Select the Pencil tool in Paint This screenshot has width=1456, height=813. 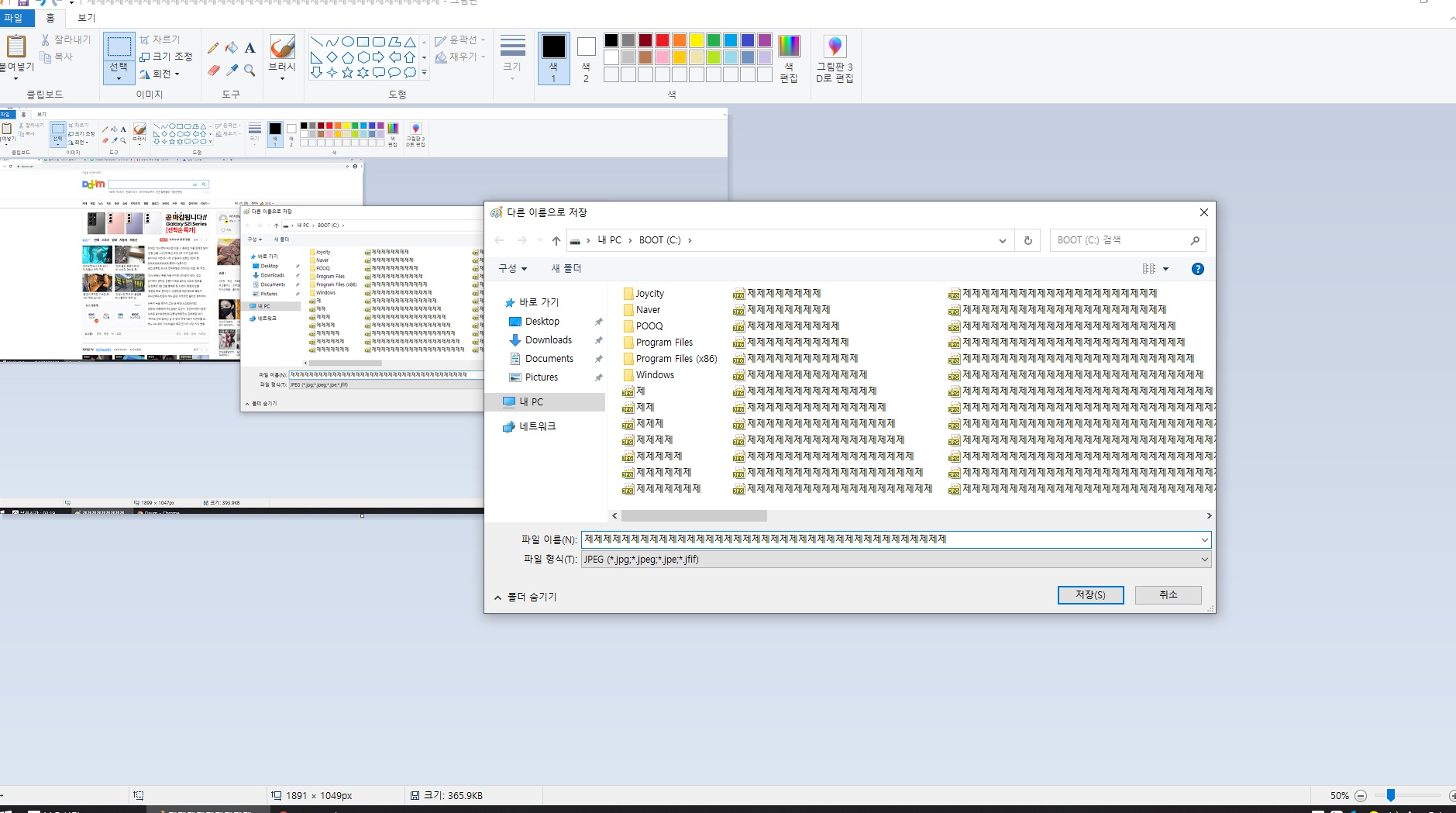point(213,48)
